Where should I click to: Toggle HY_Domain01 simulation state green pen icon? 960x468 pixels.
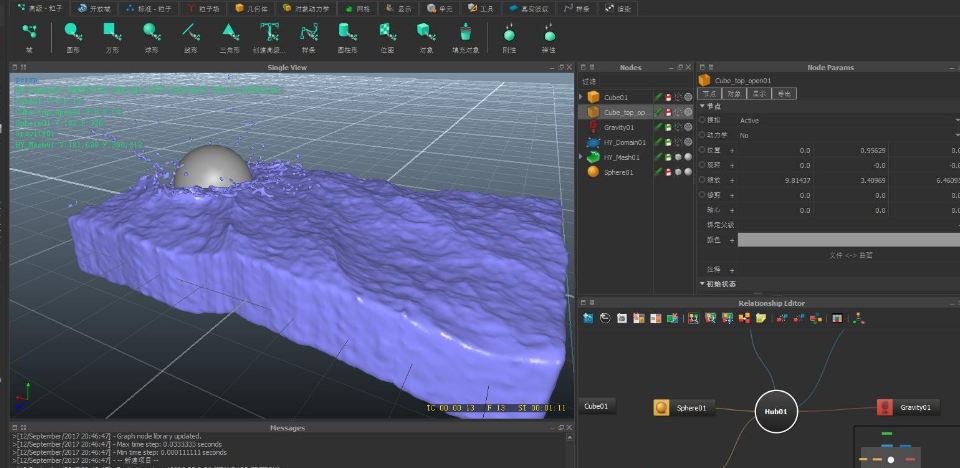pos(658,142)
